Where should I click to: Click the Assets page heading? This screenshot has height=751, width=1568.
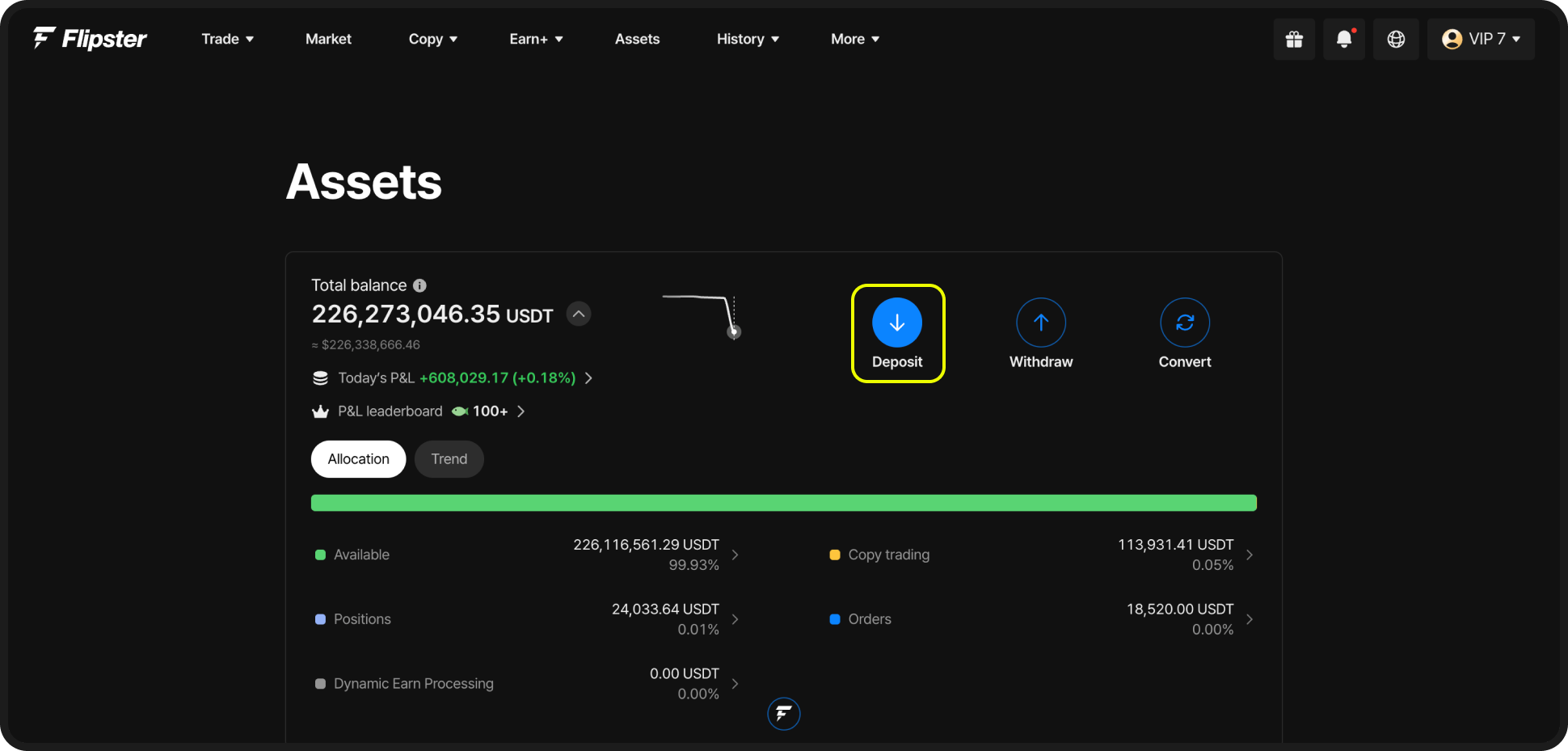[364, 182]
